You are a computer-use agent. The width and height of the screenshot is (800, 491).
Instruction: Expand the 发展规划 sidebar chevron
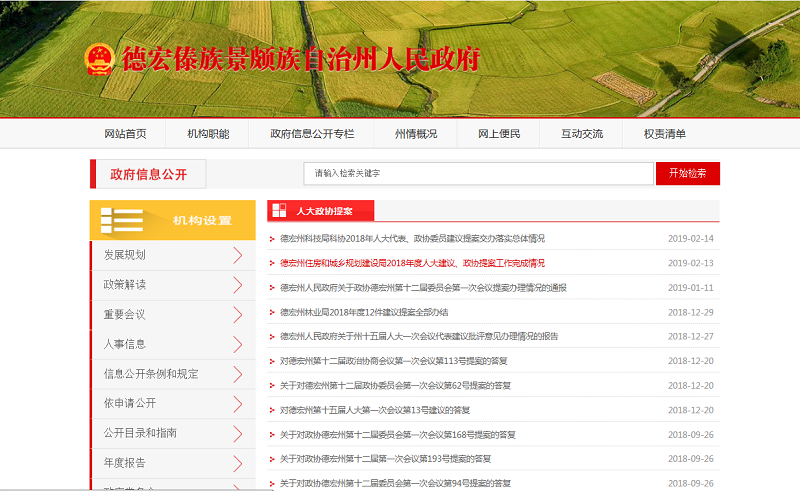click(x=237, y=255)
